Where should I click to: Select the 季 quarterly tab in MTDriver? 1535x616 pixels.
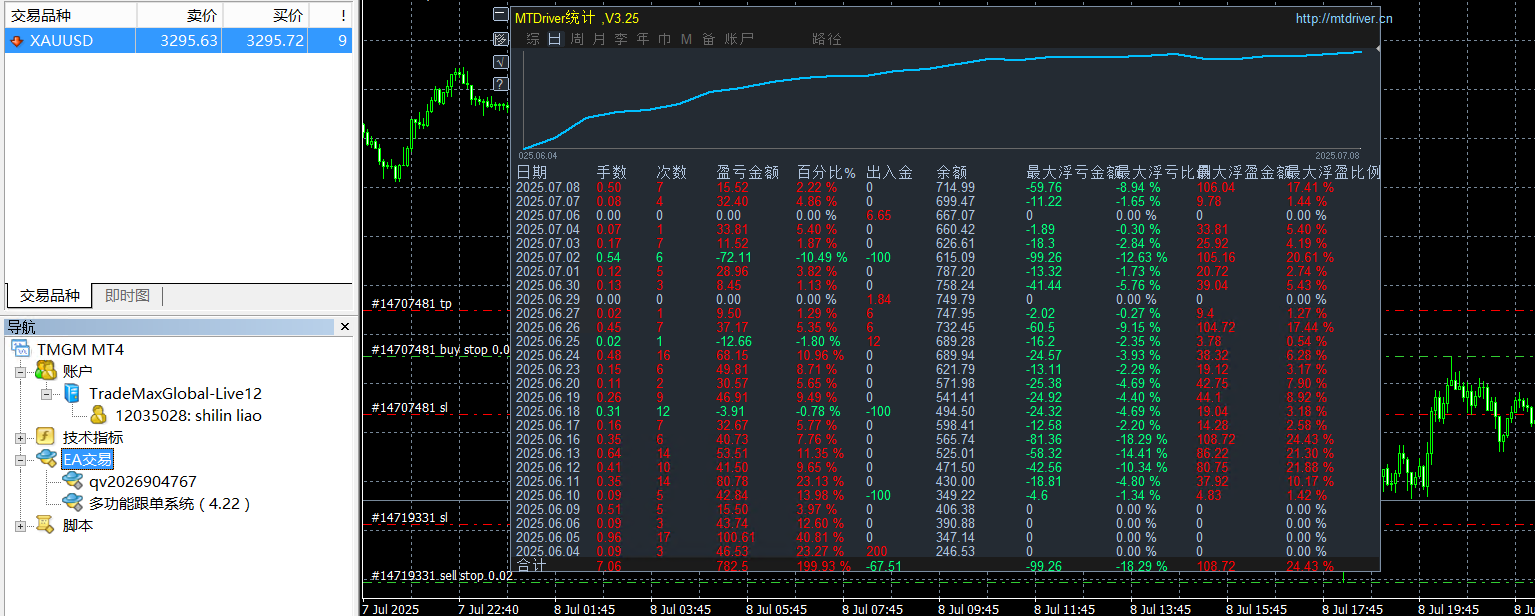[621, 39]
